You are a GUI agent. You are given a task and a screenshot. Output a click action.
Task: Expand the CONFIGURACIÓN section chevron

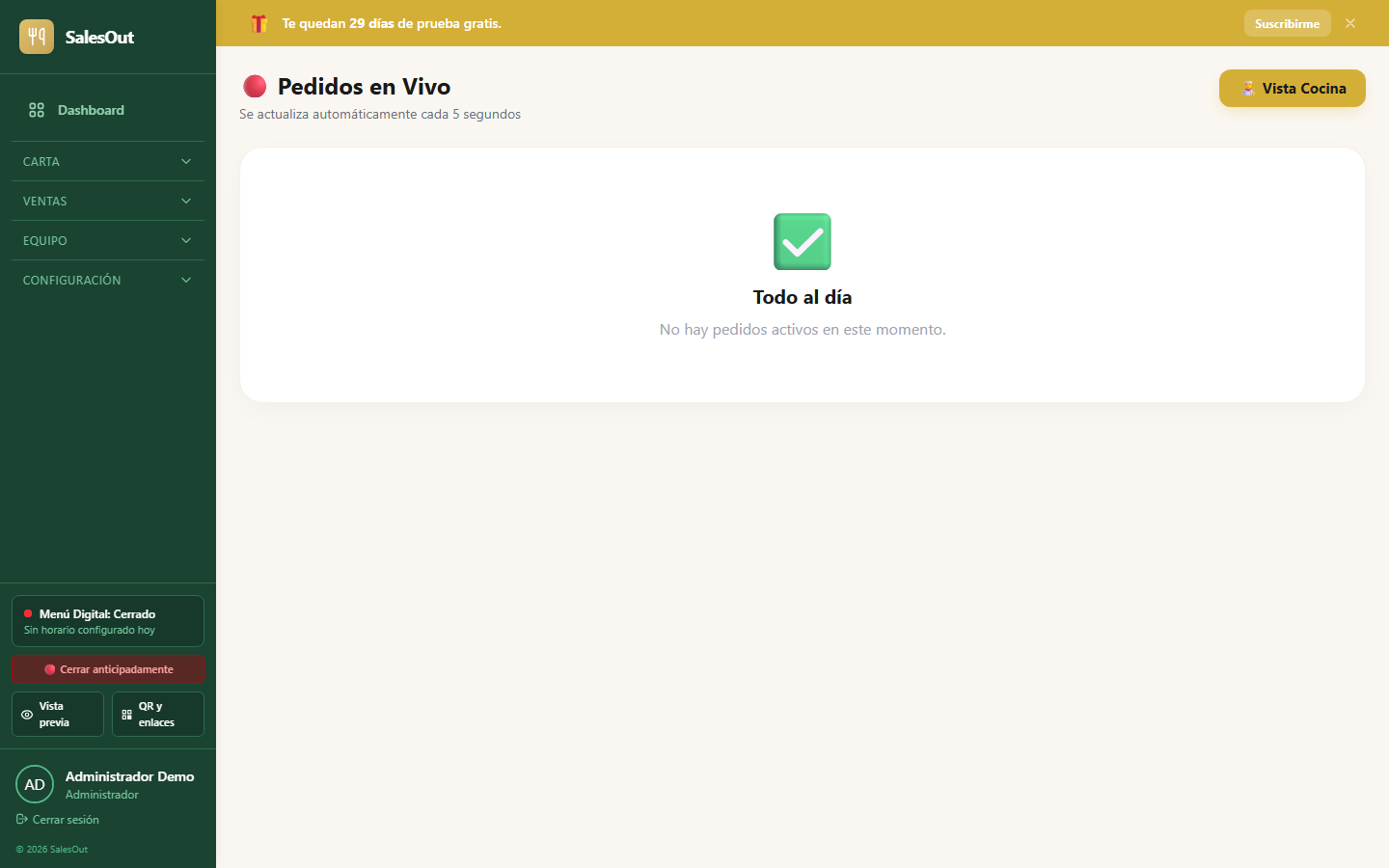[x=186, y=280]
